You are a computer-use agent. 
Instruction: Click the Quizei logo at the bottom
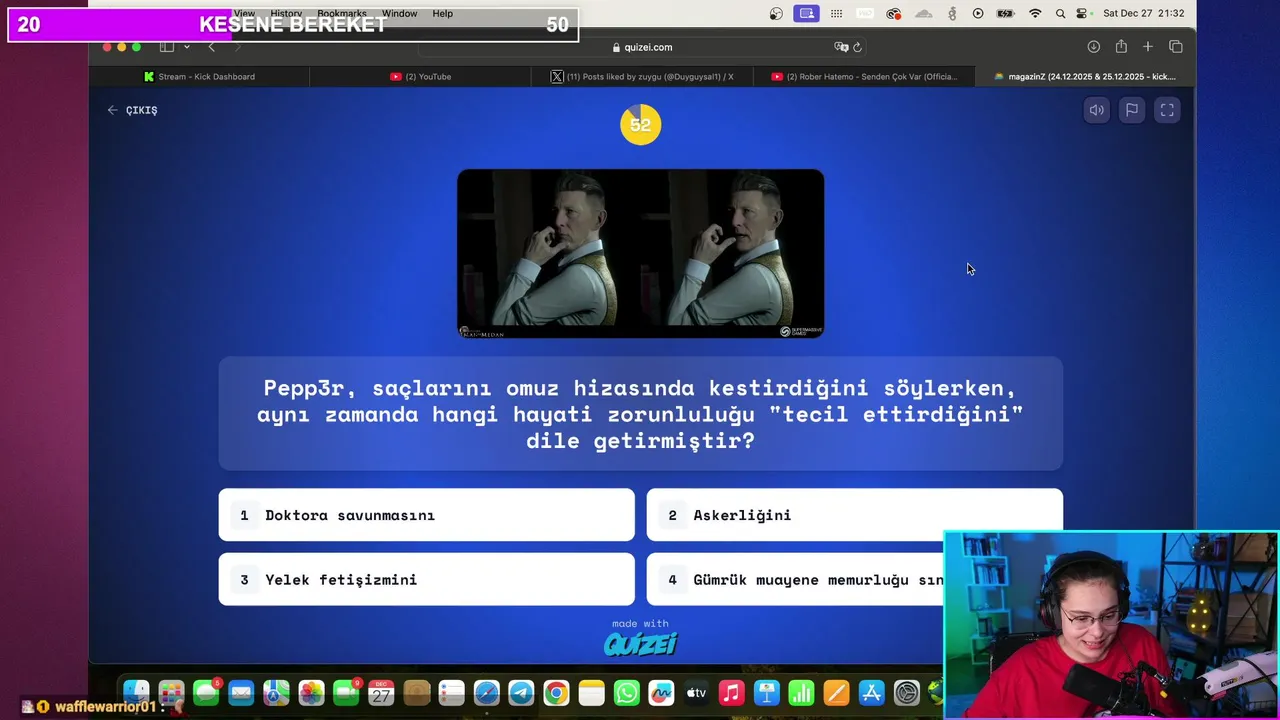(640, 644)
